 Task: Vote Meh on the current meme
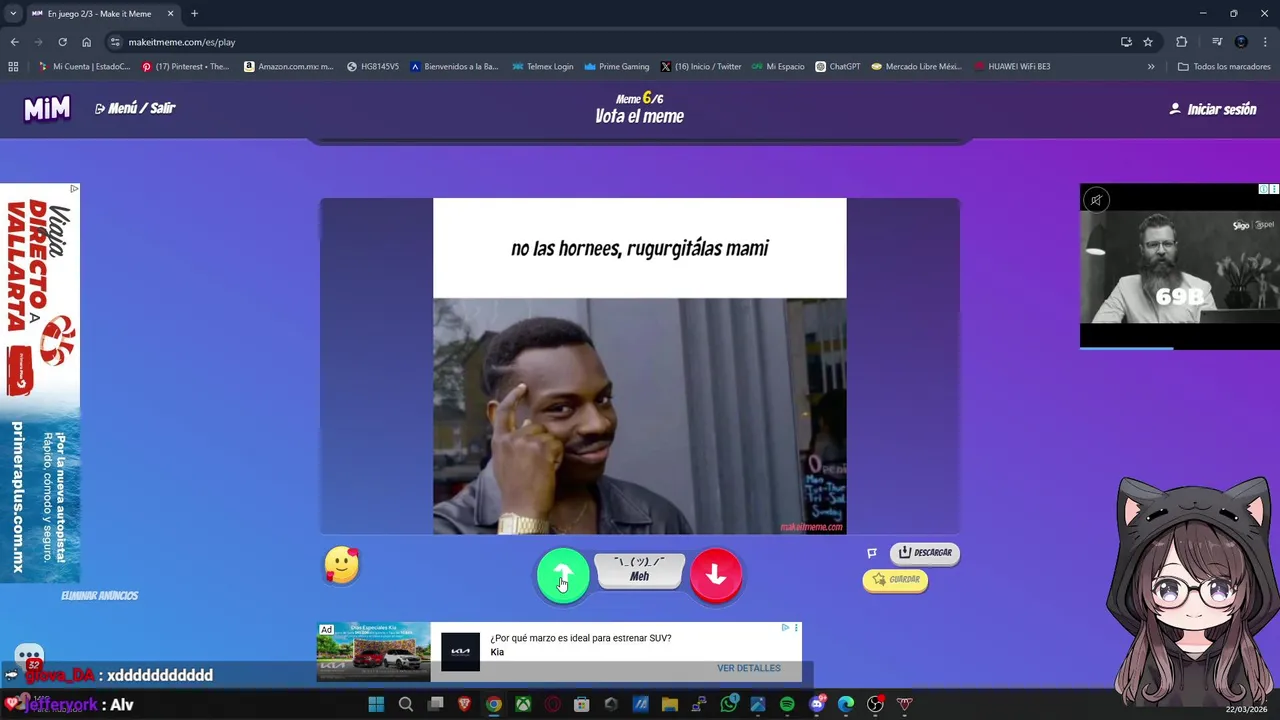639,570
